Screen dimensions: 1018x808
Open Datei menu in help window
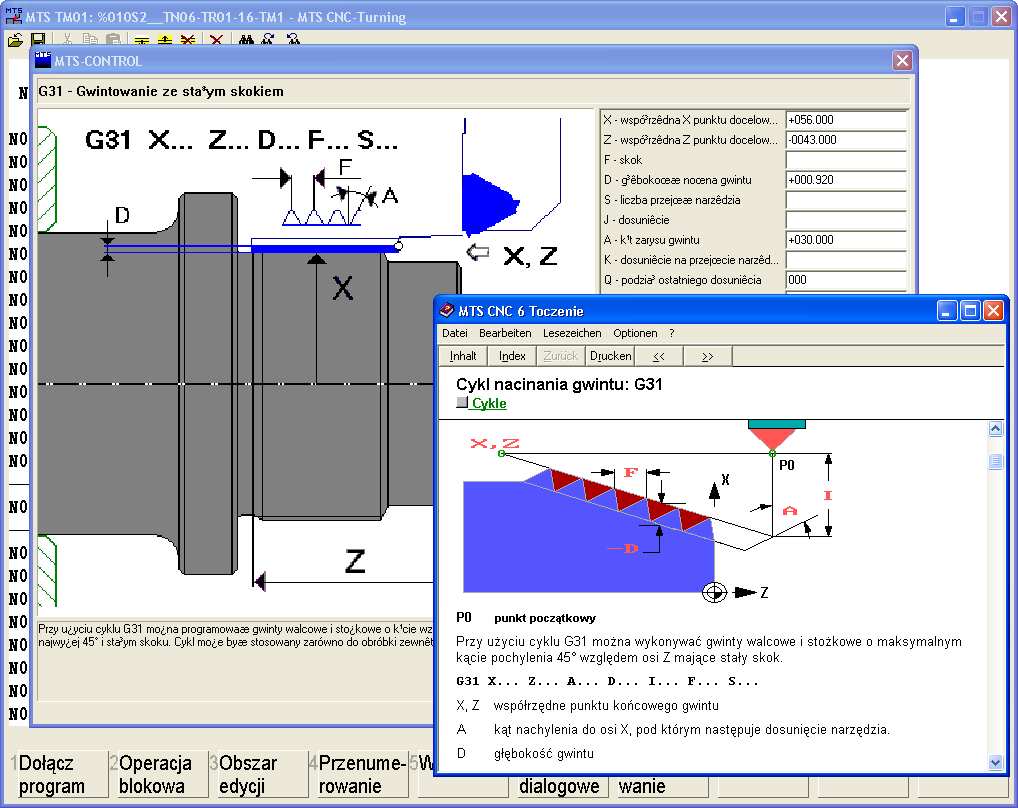454,333
